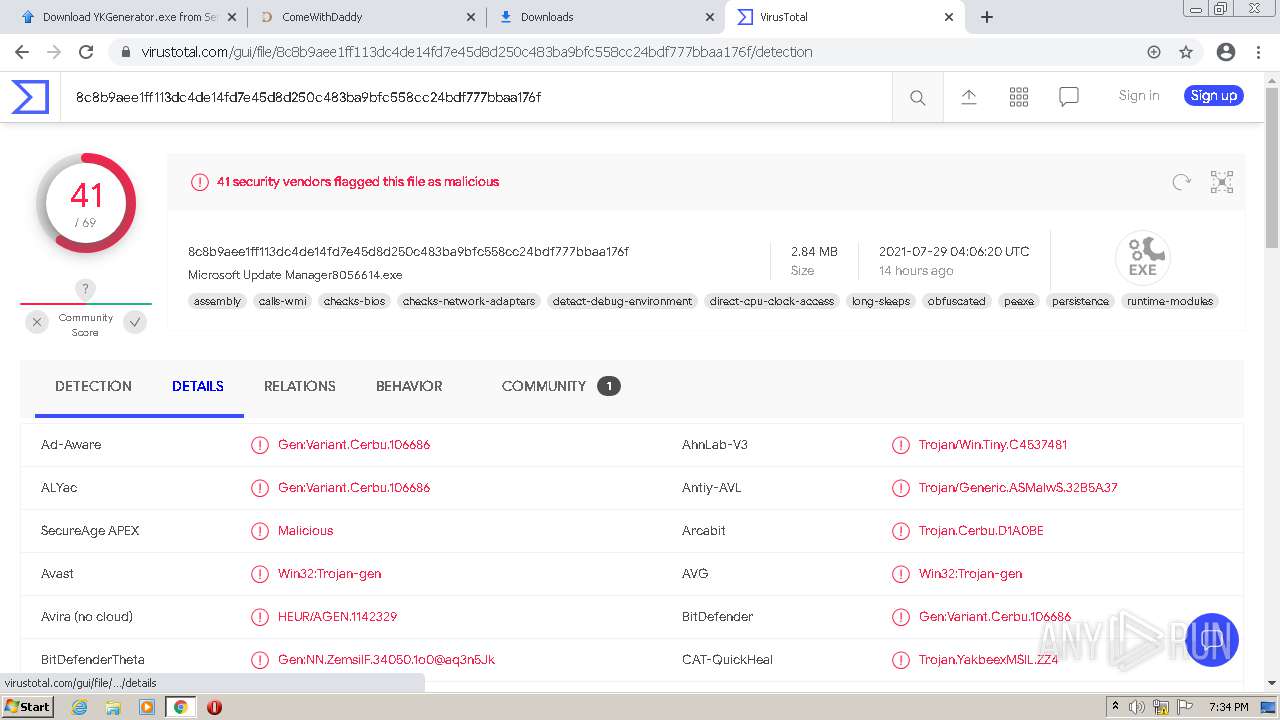Open the comments speech bubble icon

click(x=1069, y=97)
